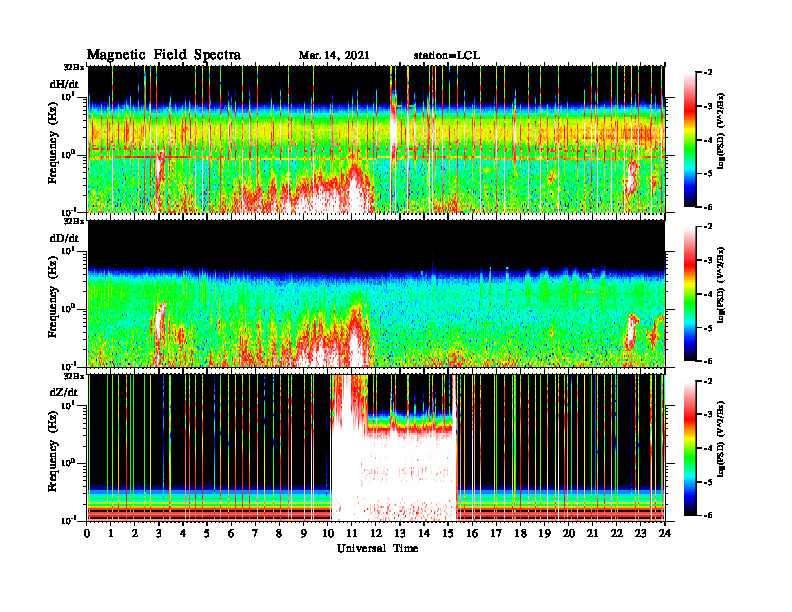Click "log(PSD) (V^2/Hz)" label on dZ/dt color bar

coord(721,438)
